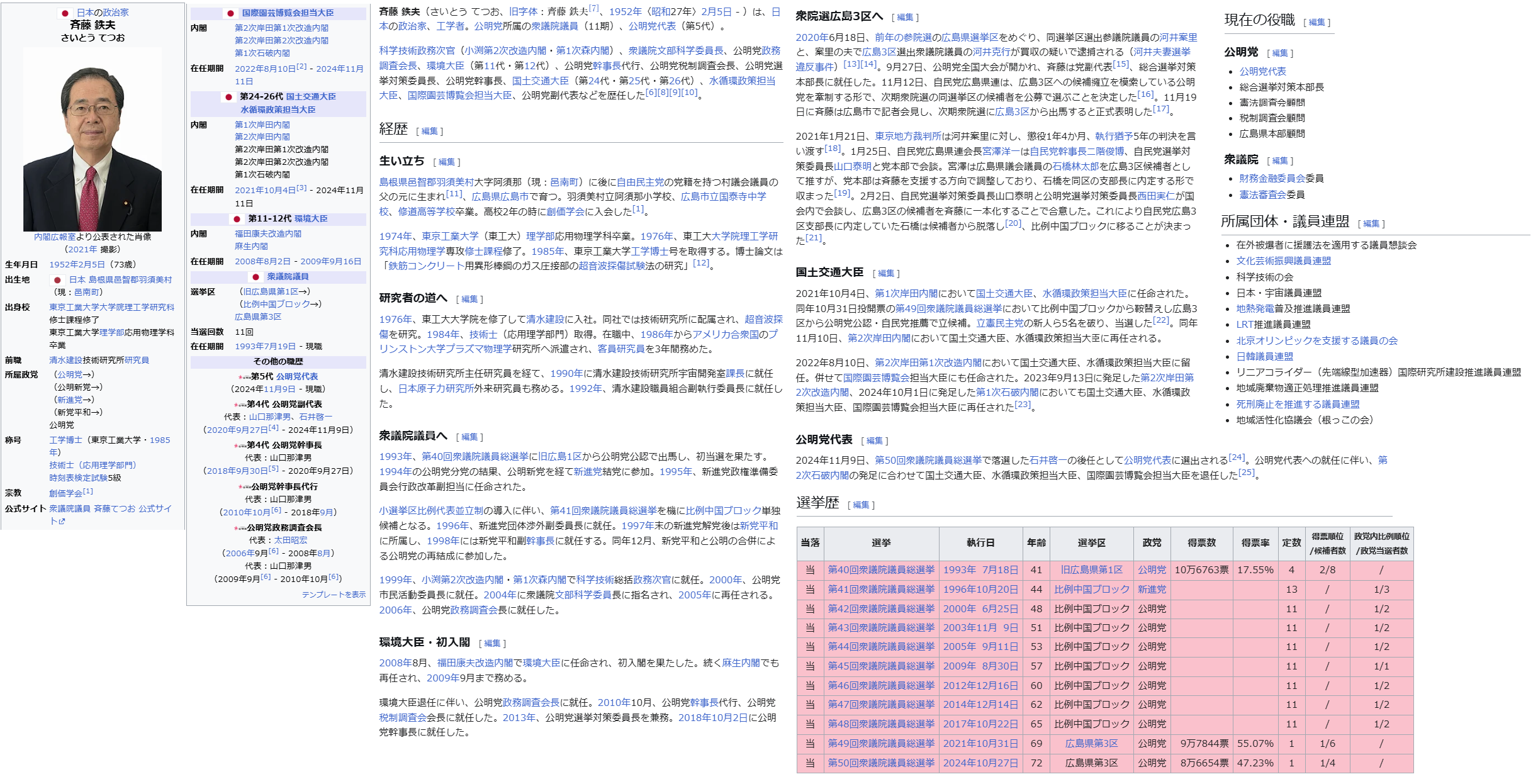Click the 執行日 column header in election table
The width and height of the screenshot is (1538, 784).
pyautogui.click(x=980, y=543)
